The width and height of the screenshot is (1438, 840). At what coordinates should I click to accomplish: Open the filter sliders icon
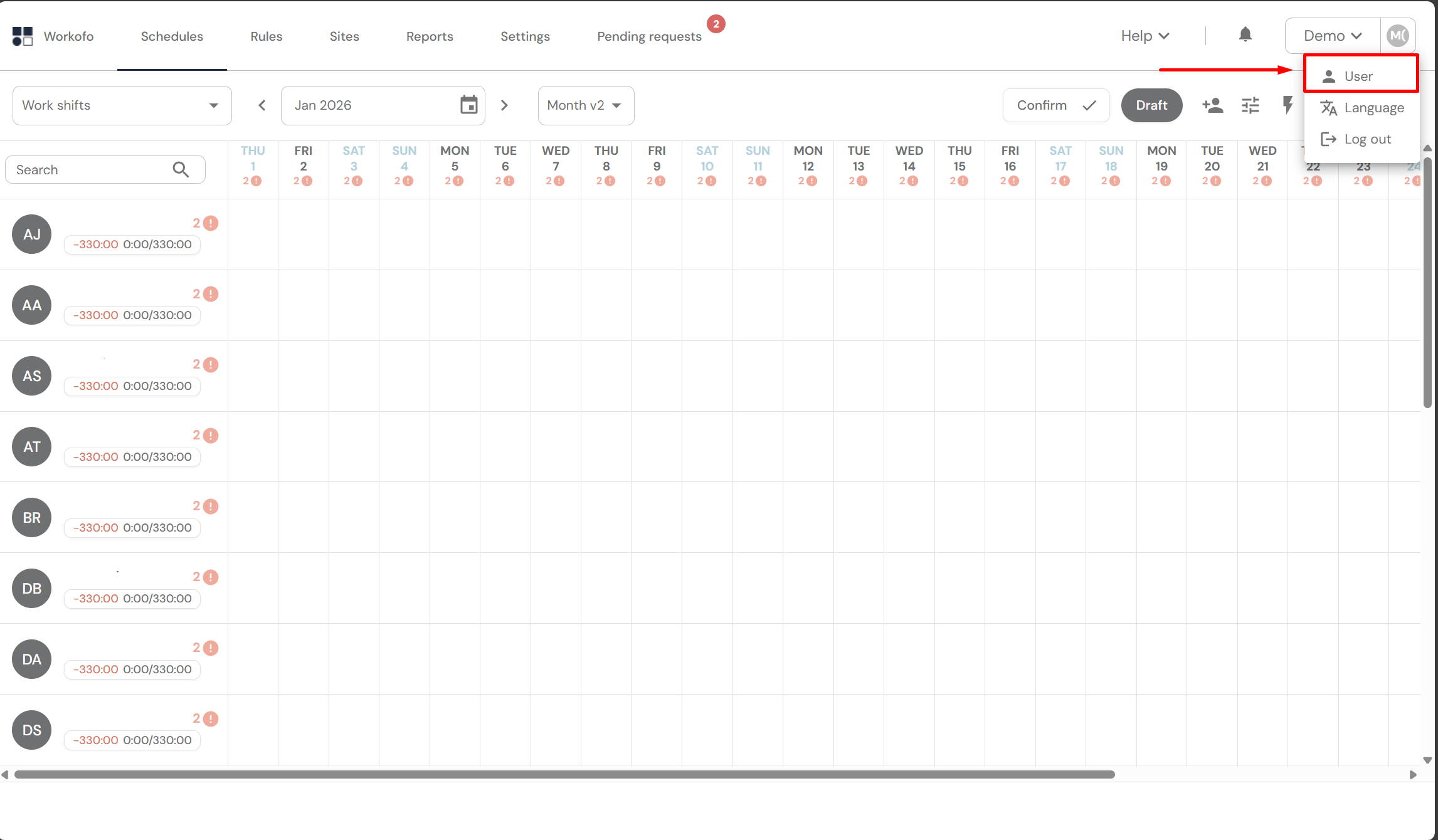tap(1250, 105)
